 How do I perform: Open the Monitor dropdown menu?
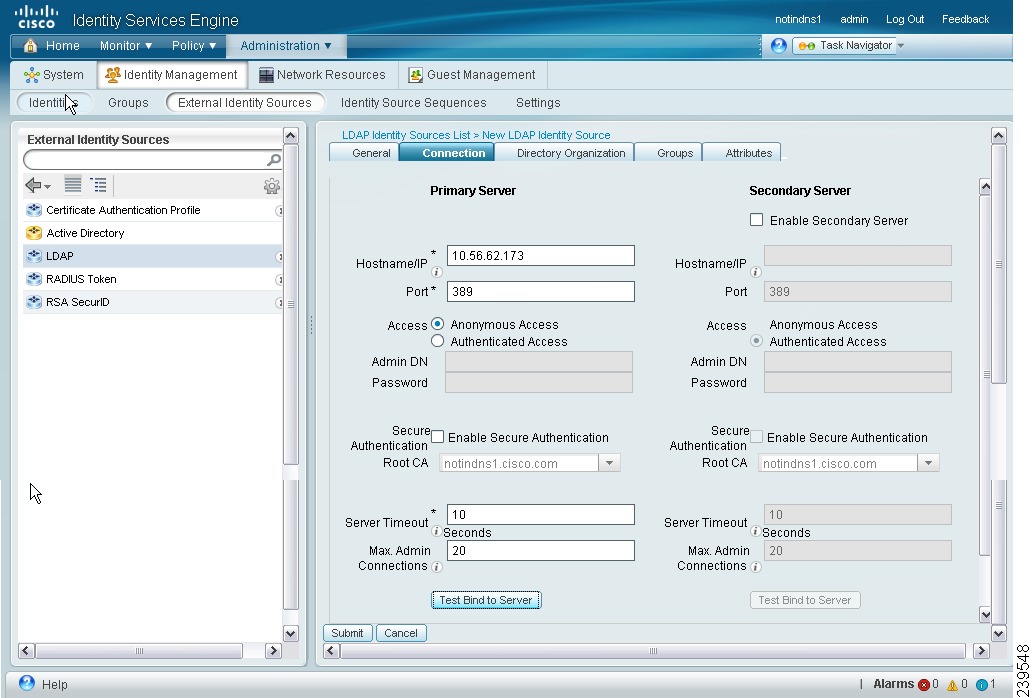click(x=126, y=45)
